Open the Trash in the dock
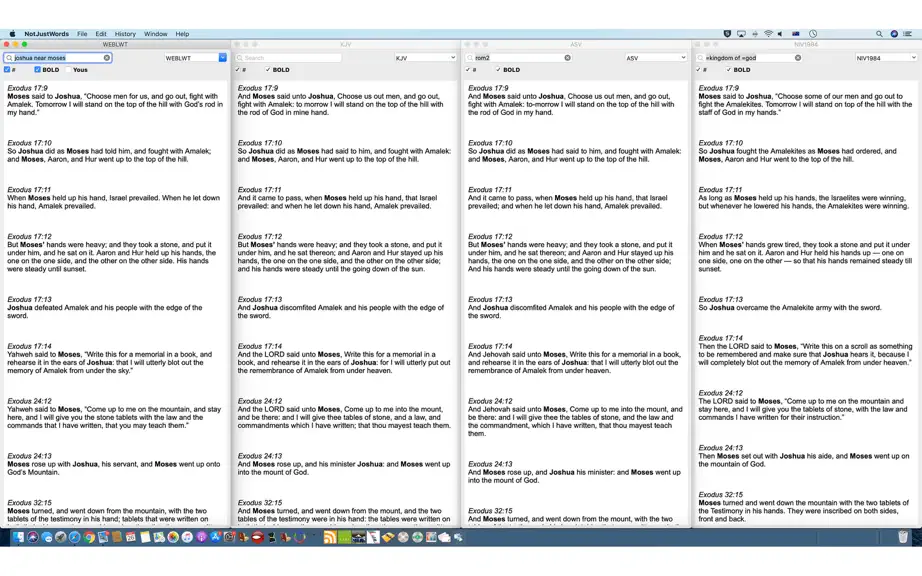The width and height of the screenshot is (922, 576). pyautogui.click(x=903, y=537)
